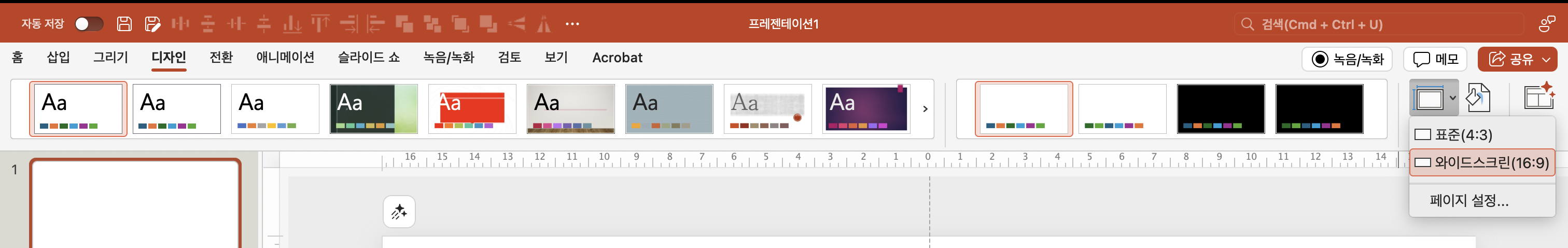
Task: Click the magic wand sparkle button on the slide
Action: [x=399, y=212]
